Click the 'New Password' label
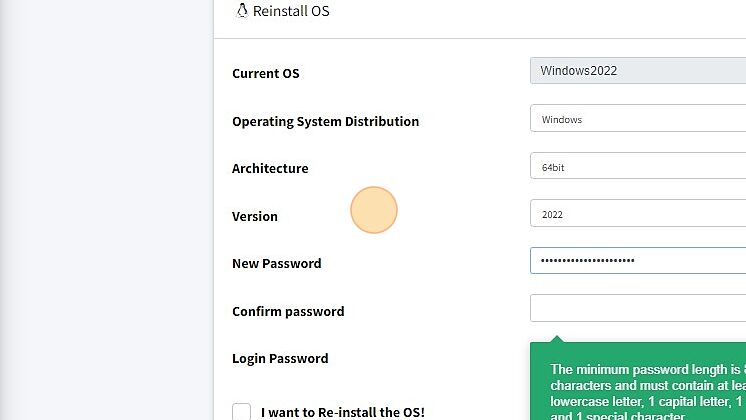746x420 pixels. 276,264
